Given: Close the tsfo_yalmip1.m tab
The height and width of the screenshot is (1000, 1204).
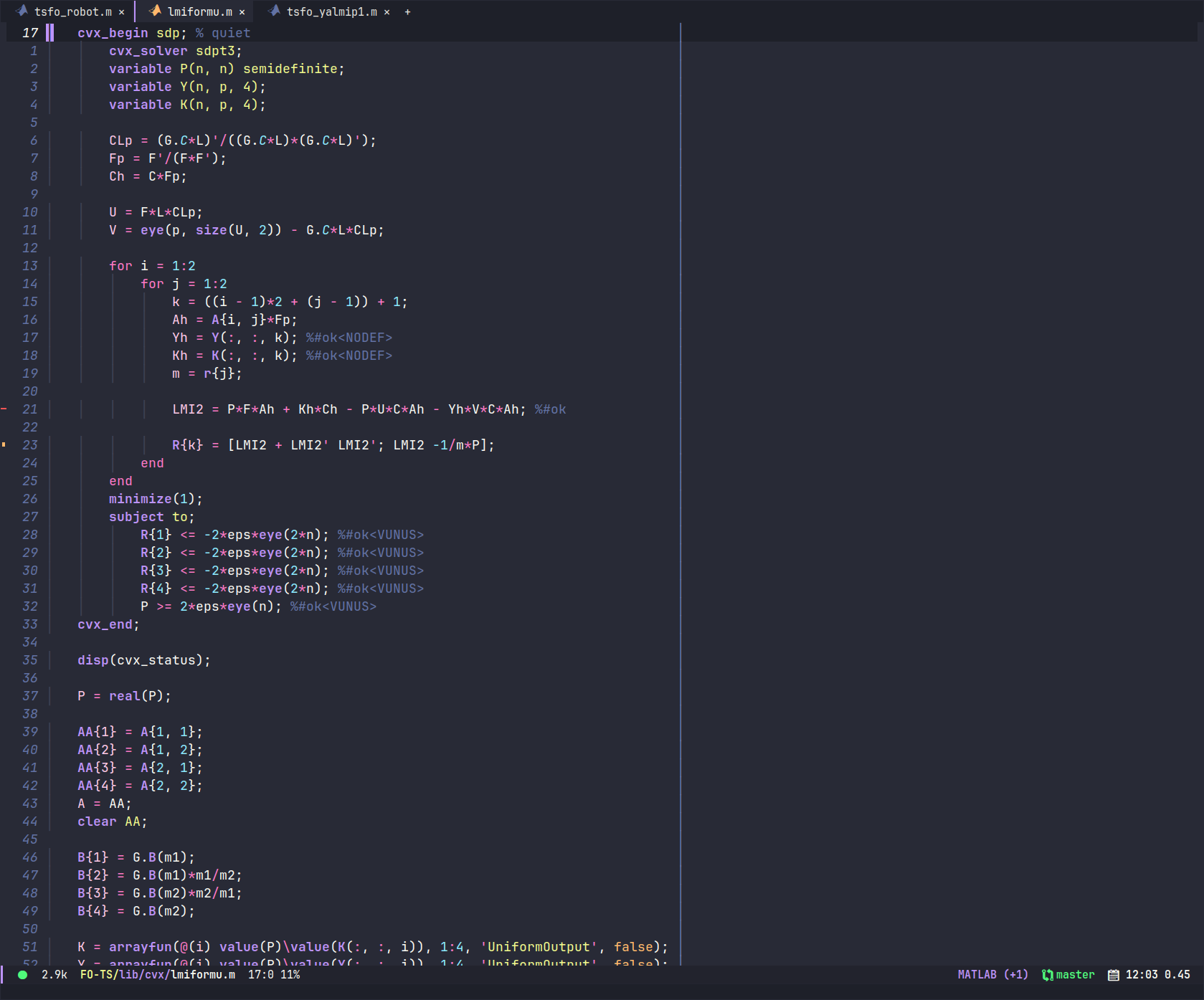Looking at the screenshot, I should tap(387, 11).
